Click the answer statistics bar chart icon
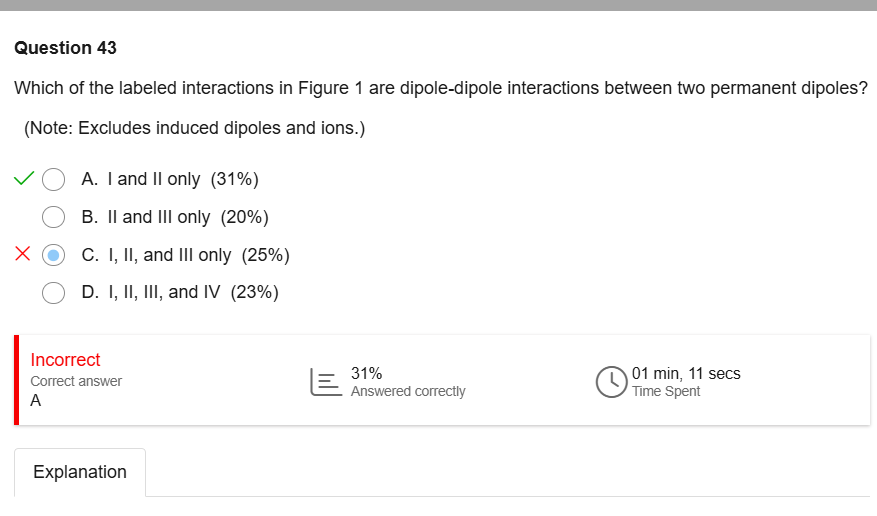The image size is (877, 516). (325, 382)
